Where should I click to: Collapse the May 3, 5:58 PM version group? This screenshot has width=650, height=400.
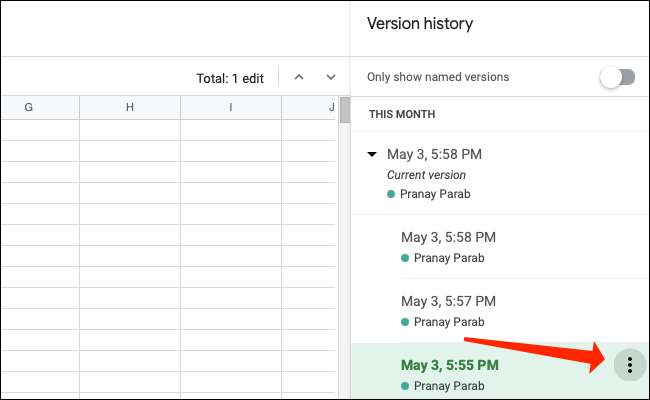373,154
